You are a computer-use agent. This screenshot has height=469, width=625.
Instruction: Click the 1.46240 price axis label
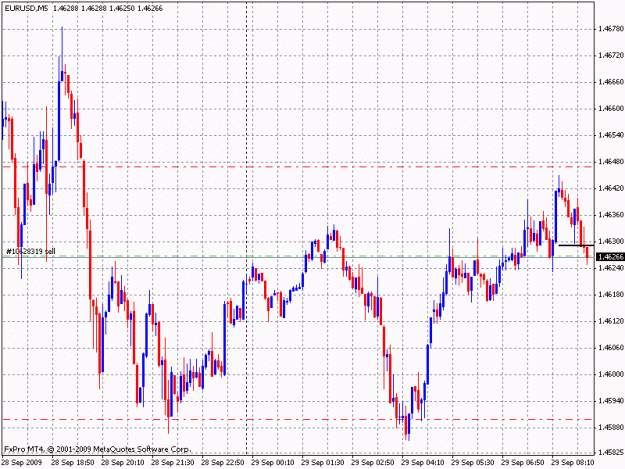coord(611,268)
